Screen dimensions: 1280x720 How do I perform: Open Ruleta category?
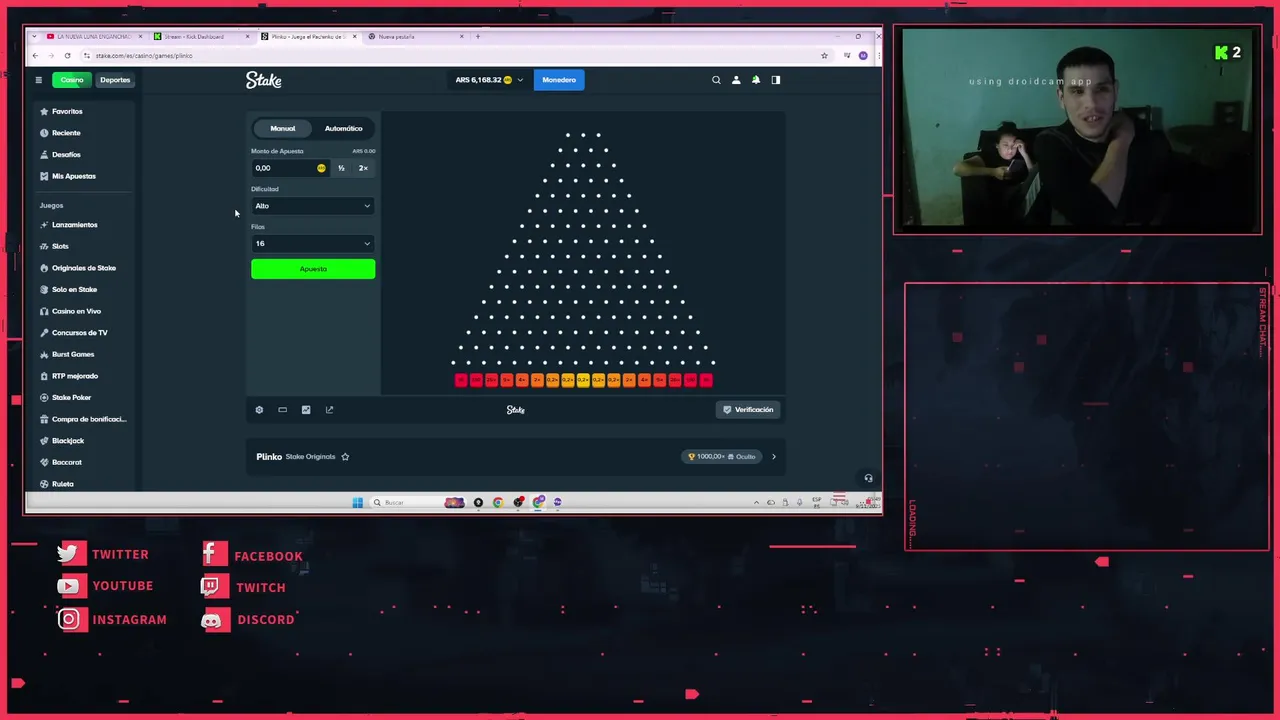(62, 484)
